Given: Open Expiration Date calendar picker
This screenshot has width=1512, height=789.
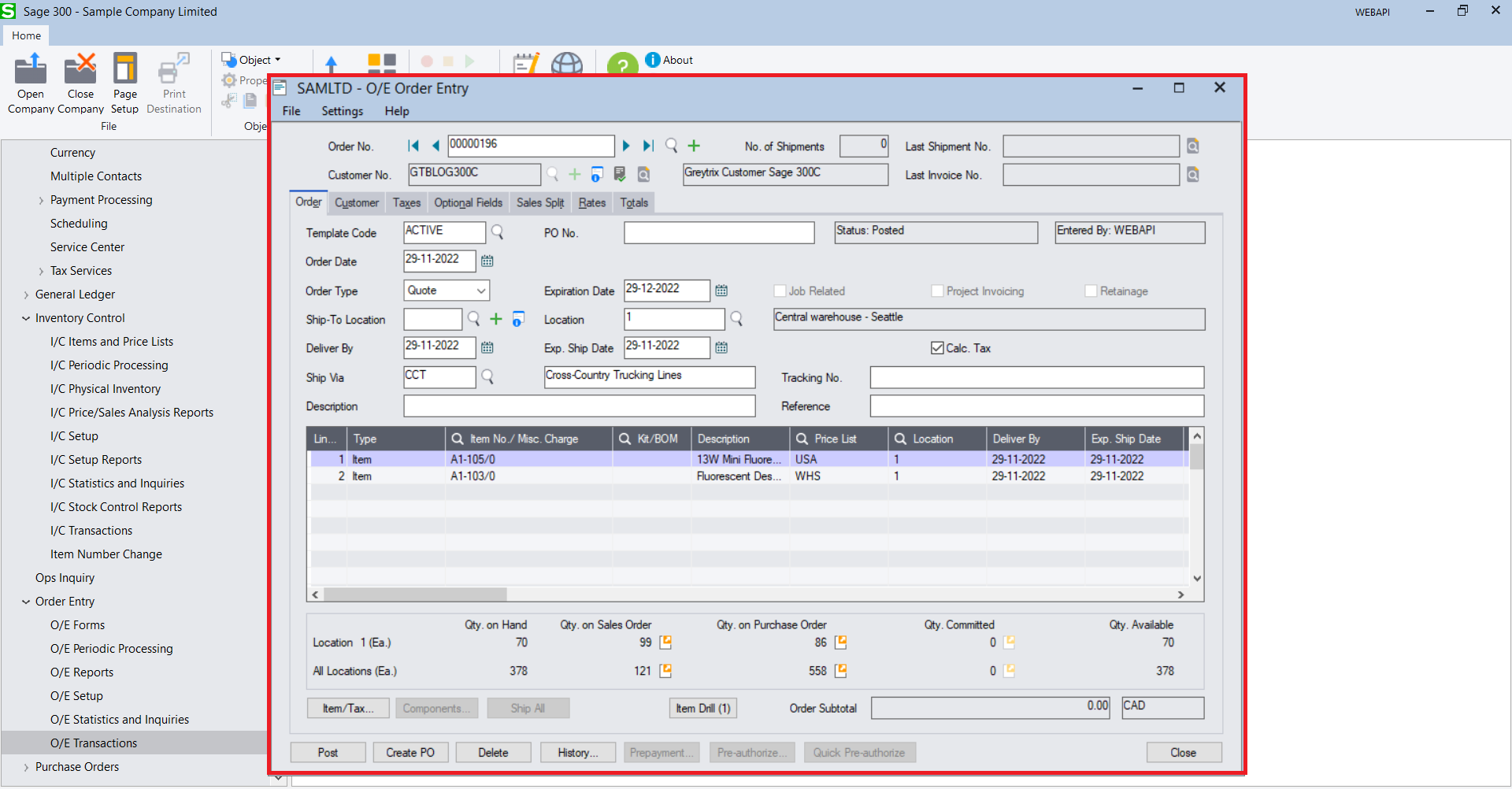Looking at the screenshot, I should [x=721, y=291].
